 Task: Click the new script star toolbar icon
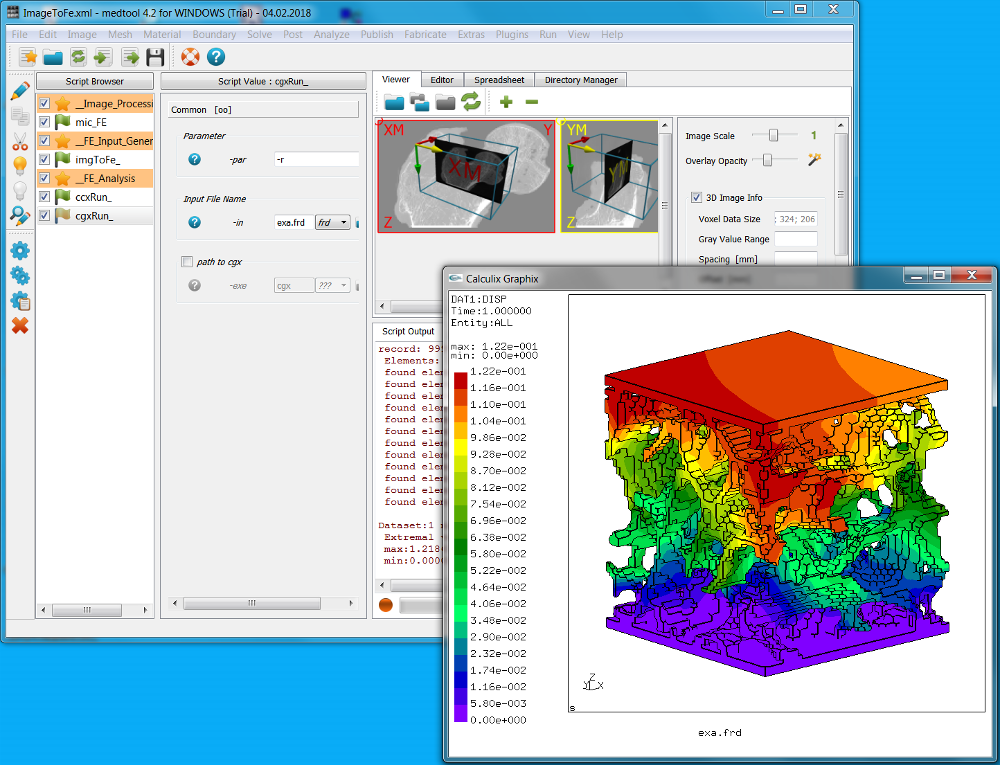(27, 57)
